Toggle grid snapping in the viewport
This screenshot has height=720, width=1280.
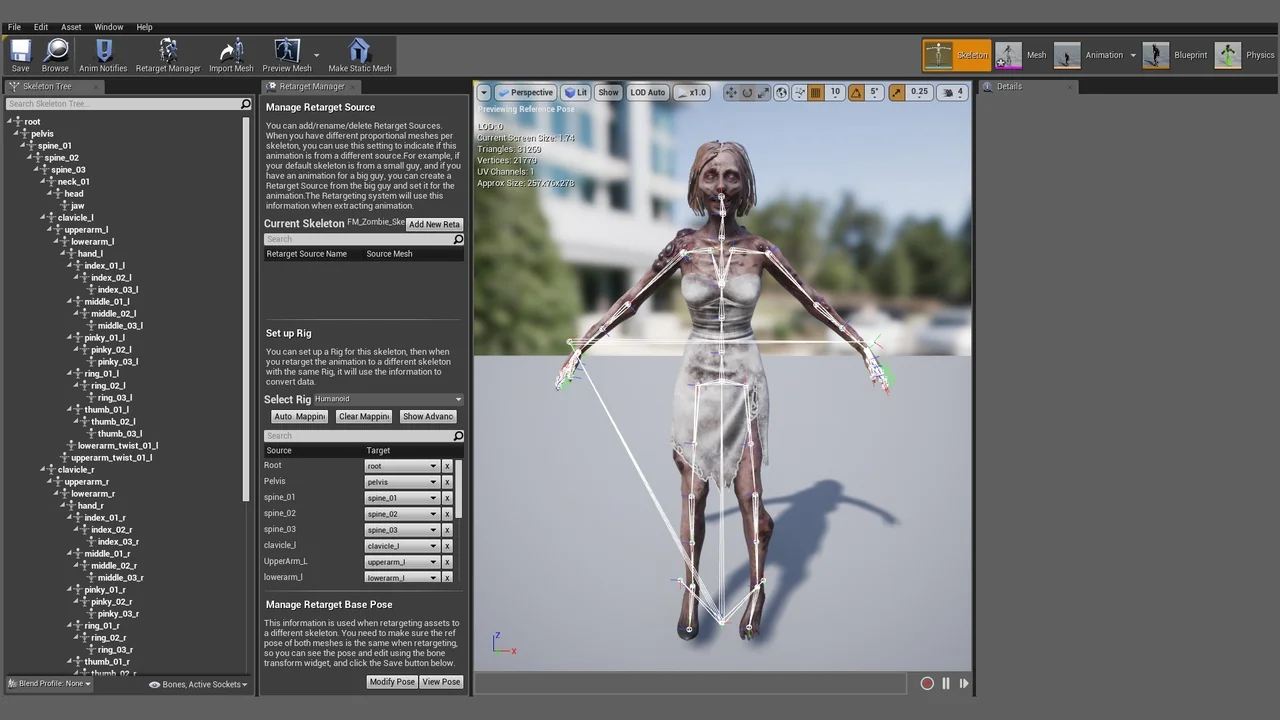coord(815,93)
